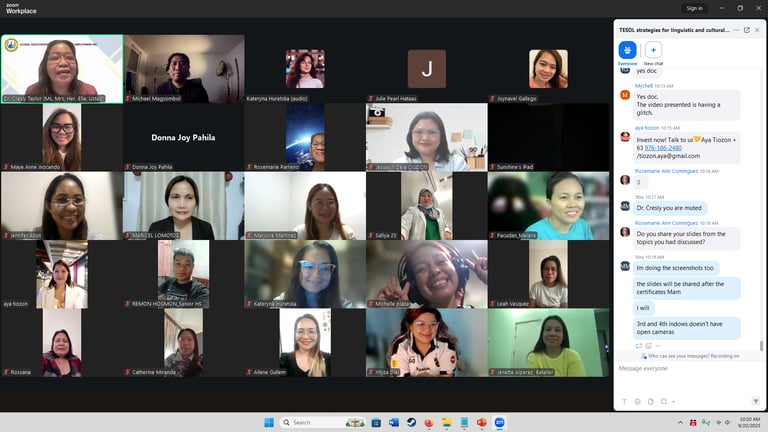Click the volume icon in system tray
This screenshot has height=432, width=768.
(727, 423)
